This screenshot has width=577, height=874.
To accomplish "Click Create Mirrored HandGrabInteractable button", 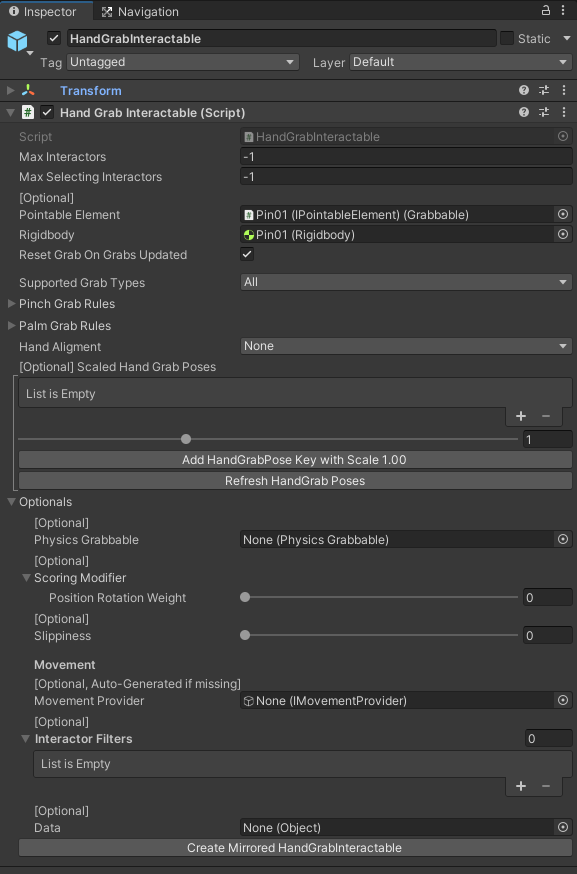I will (295, 848).
